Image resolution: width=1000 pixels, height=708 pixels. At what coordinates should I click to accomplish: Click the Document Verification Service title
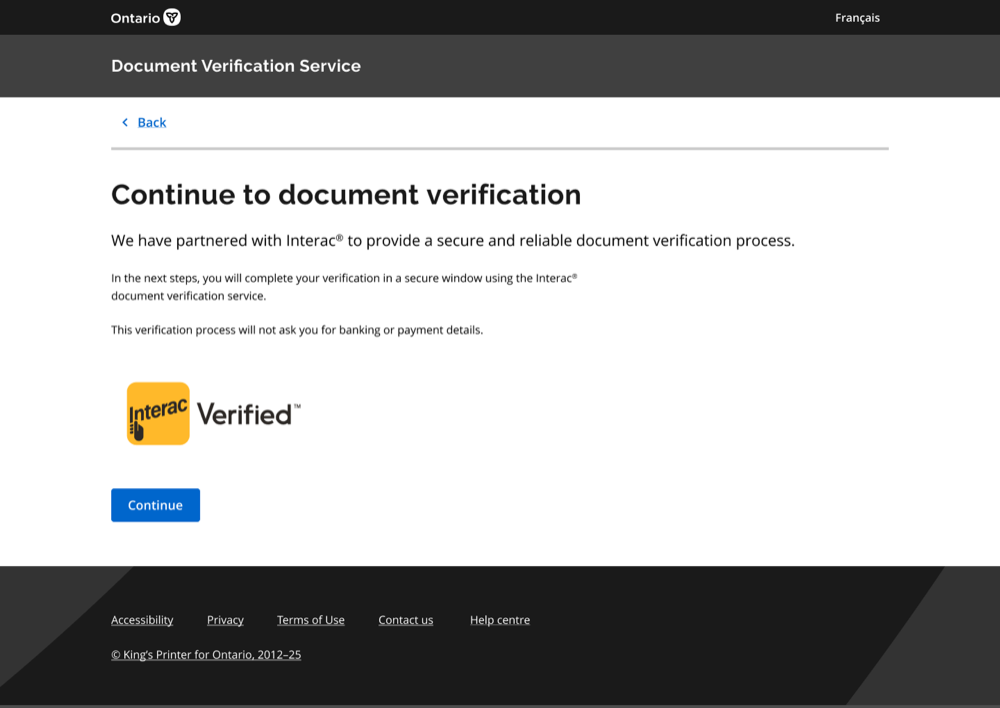coord(236,66)
